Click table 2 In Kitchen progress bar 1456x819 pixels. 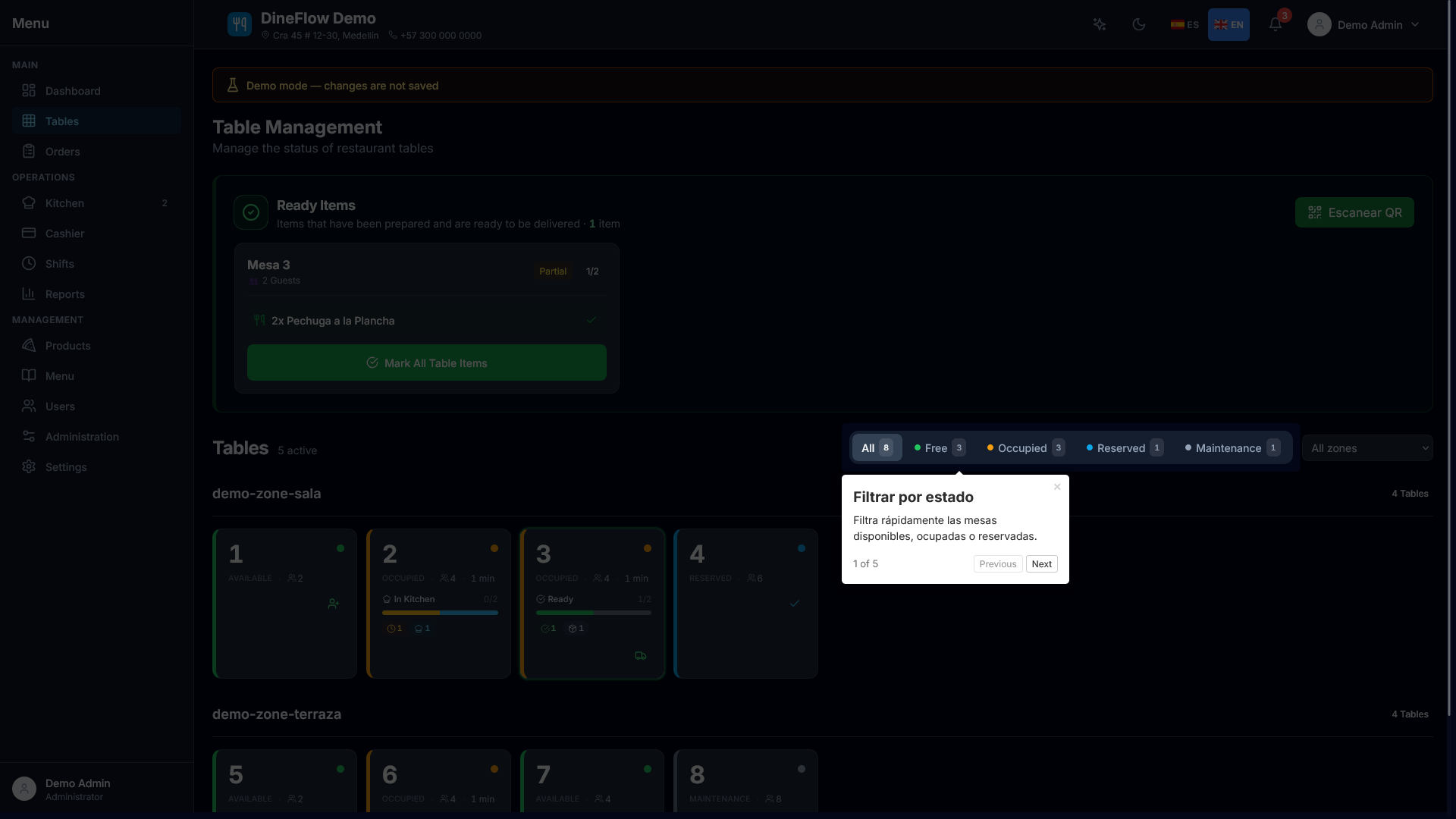[x=440, y=613]
